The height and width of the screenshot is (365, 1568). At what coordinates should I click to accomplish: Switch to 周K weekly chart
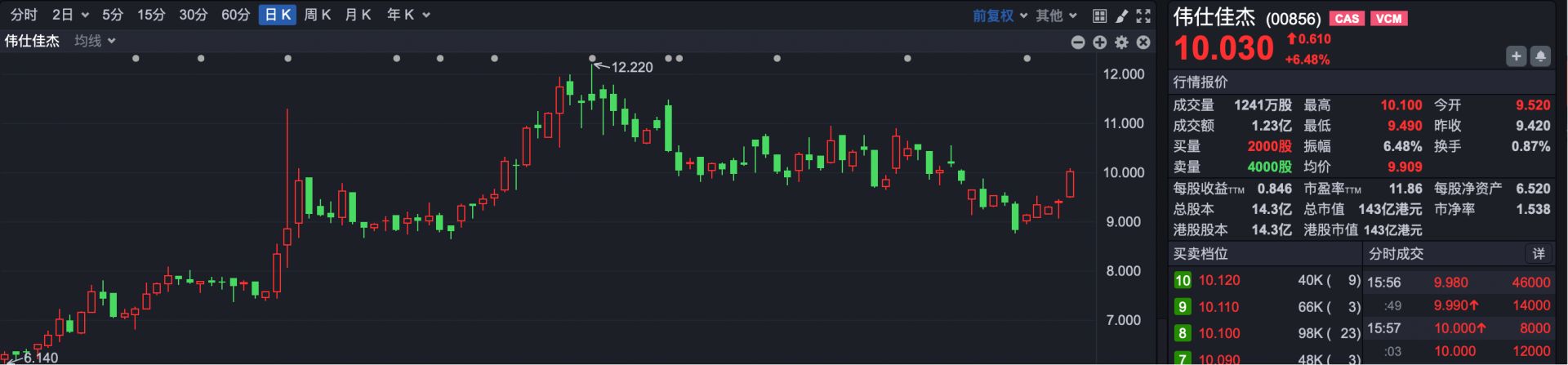click(317, 15)
